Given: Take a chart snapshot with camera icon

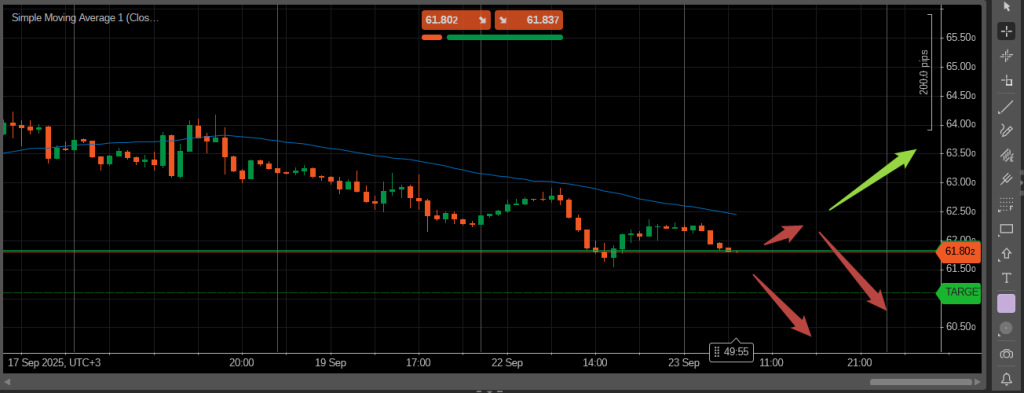Looking at the screenshot, I should (1006, 353).
